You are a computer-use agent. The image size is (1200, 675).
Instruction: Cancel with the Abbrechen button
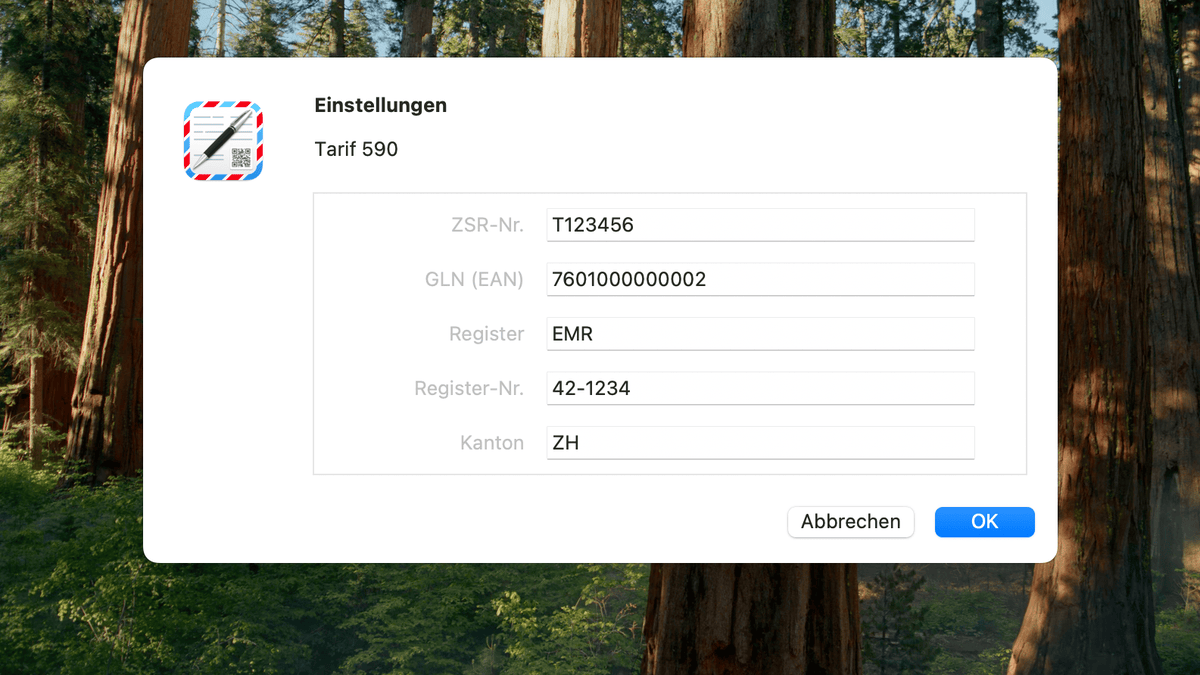click(851, 522)
